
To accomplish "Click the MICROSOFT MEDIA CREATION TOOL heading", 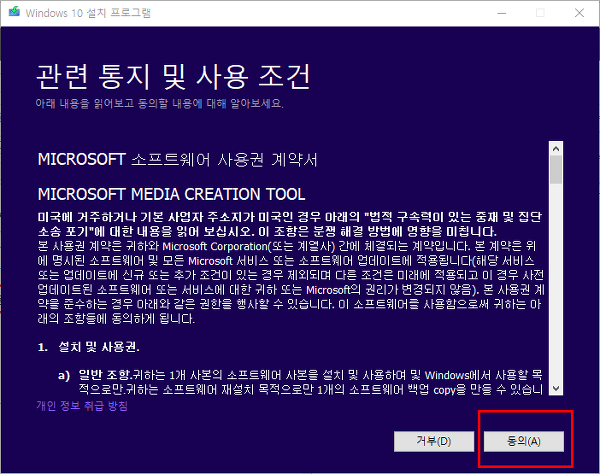I will 171,194.
